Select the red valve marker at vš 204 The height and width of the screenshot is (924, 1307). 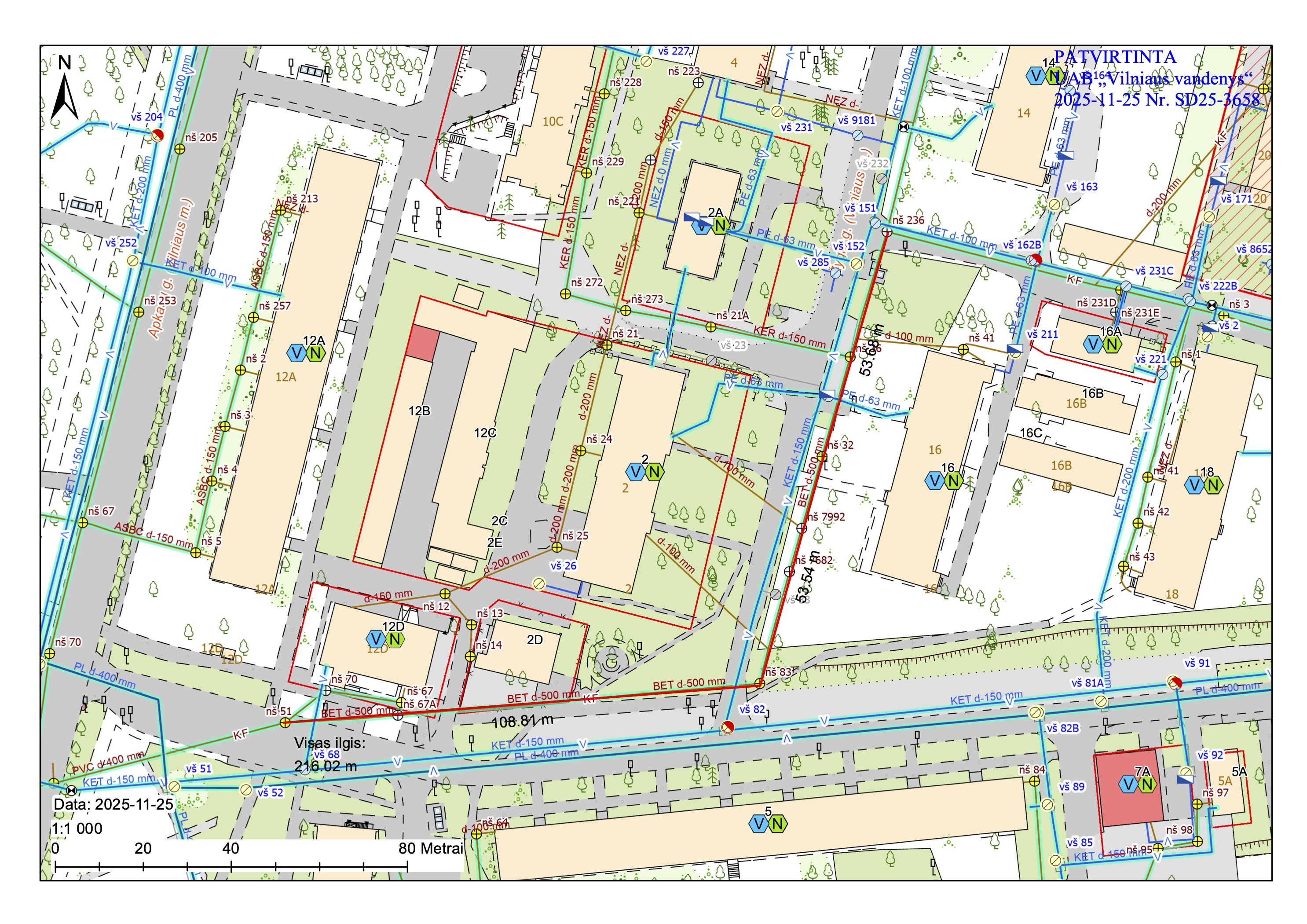pos(157,136)
